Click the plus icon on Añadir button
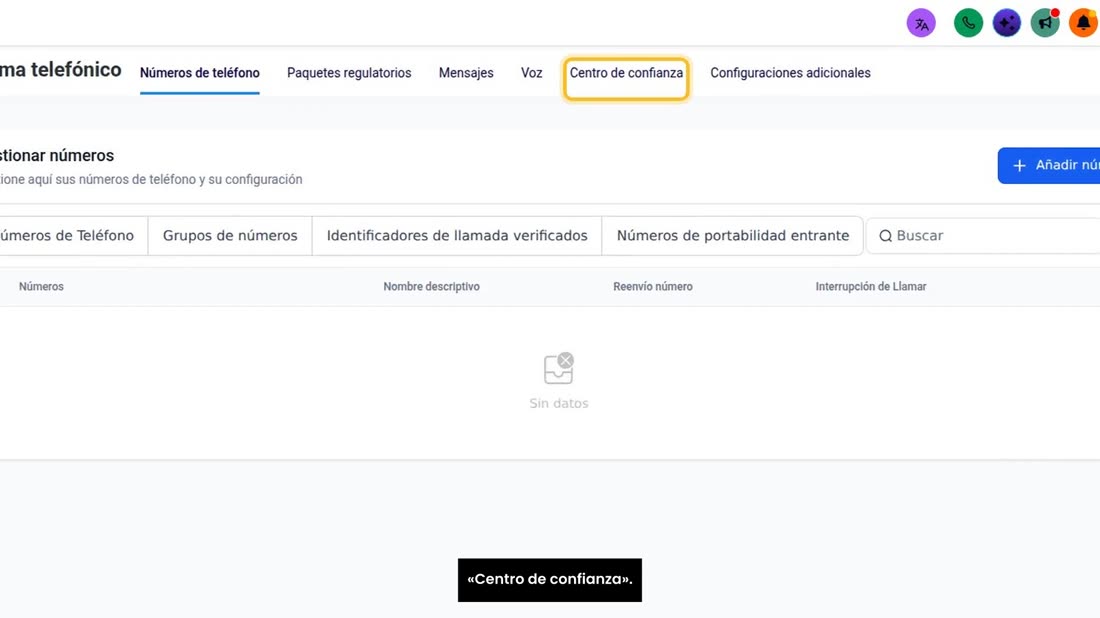This screenshot has width=1100, height=618. 1019,166
